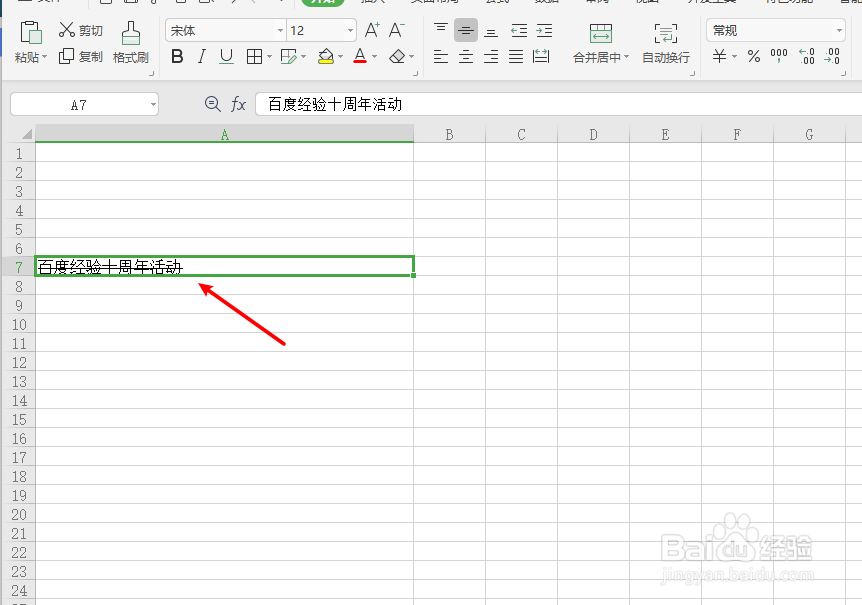Click the draw border table style icon

289,56
